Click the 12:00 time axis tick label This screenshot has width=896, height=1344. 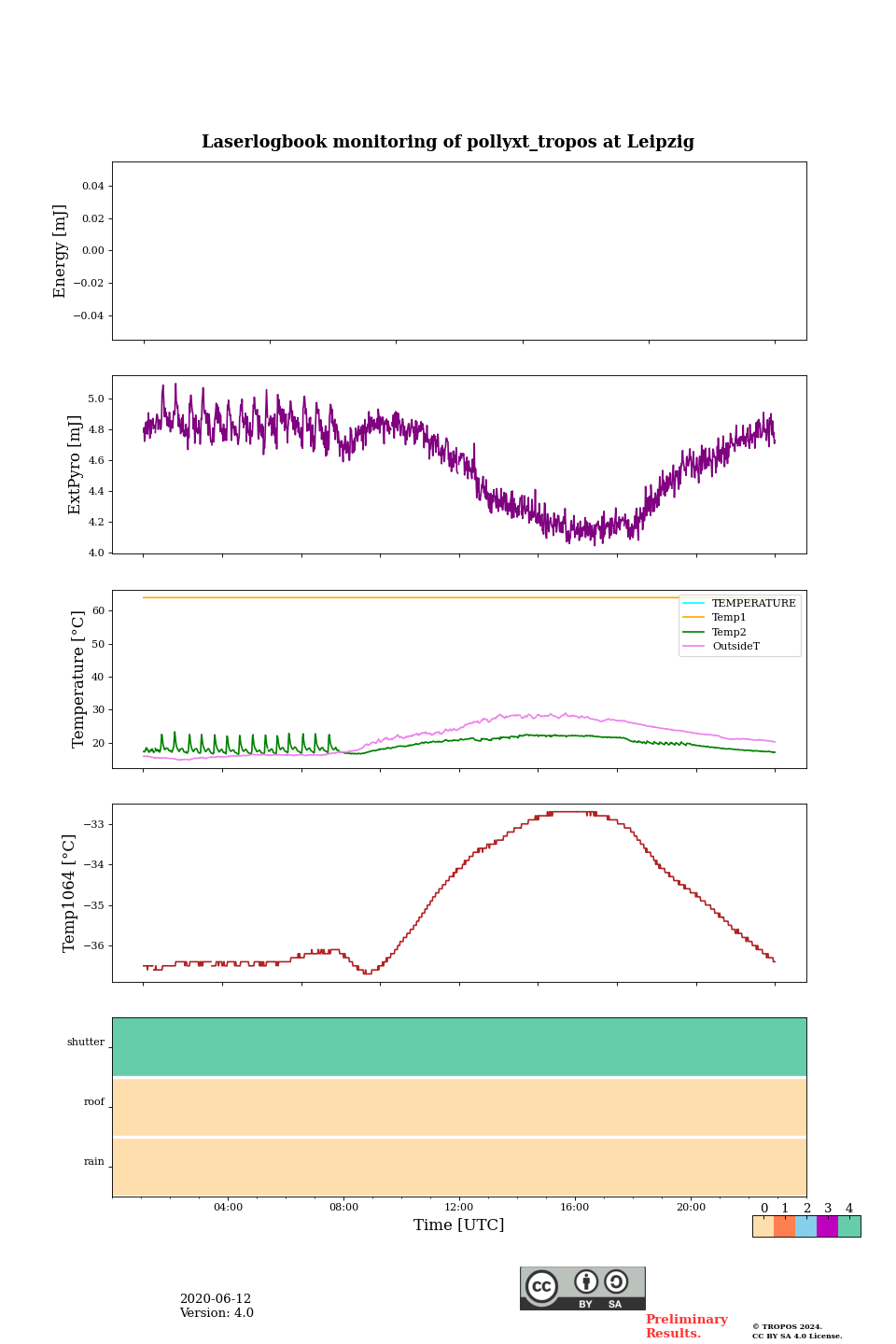[459, 1207]
